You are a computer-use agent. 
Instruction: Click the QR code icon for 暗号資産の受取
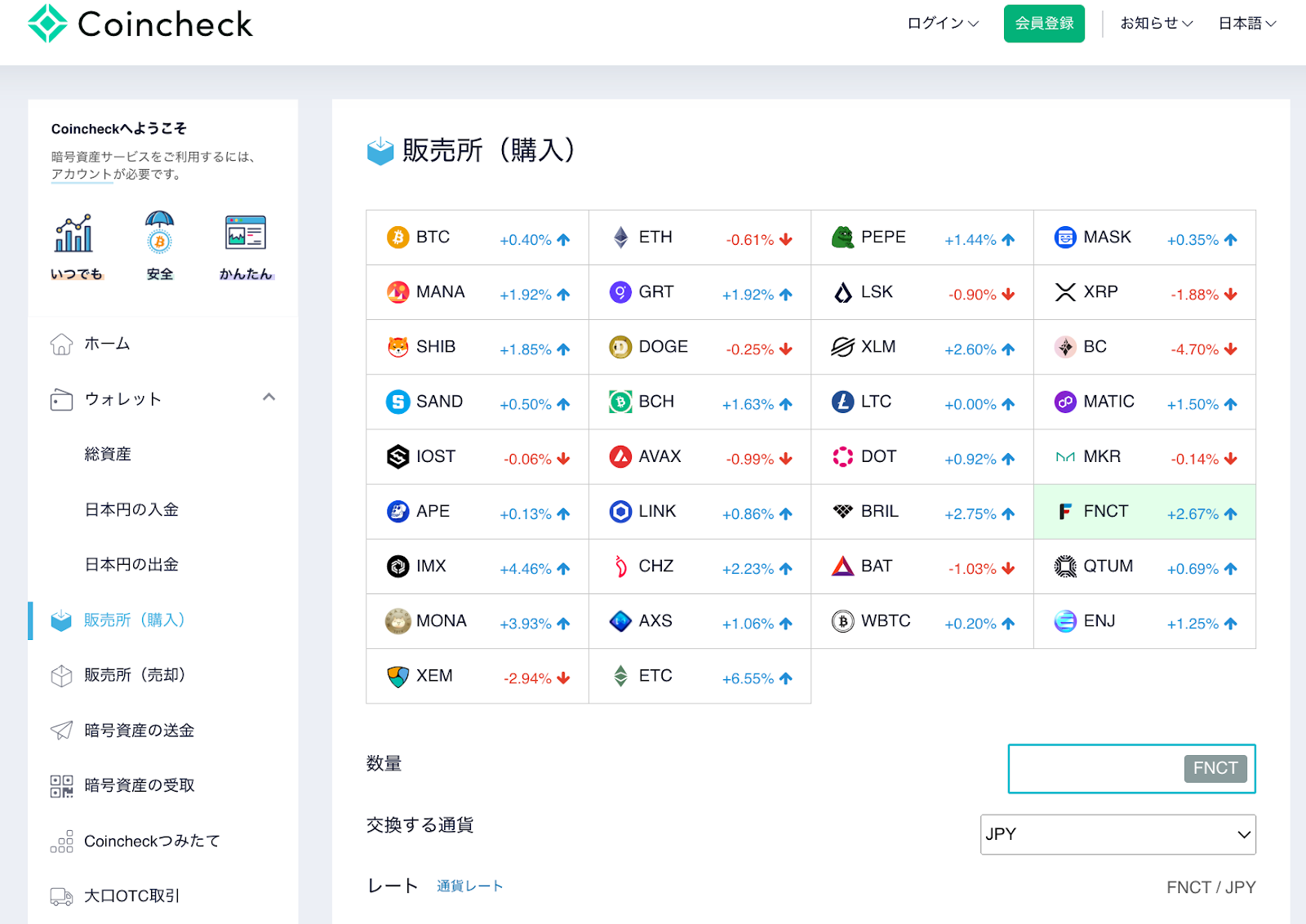[61, 786]
